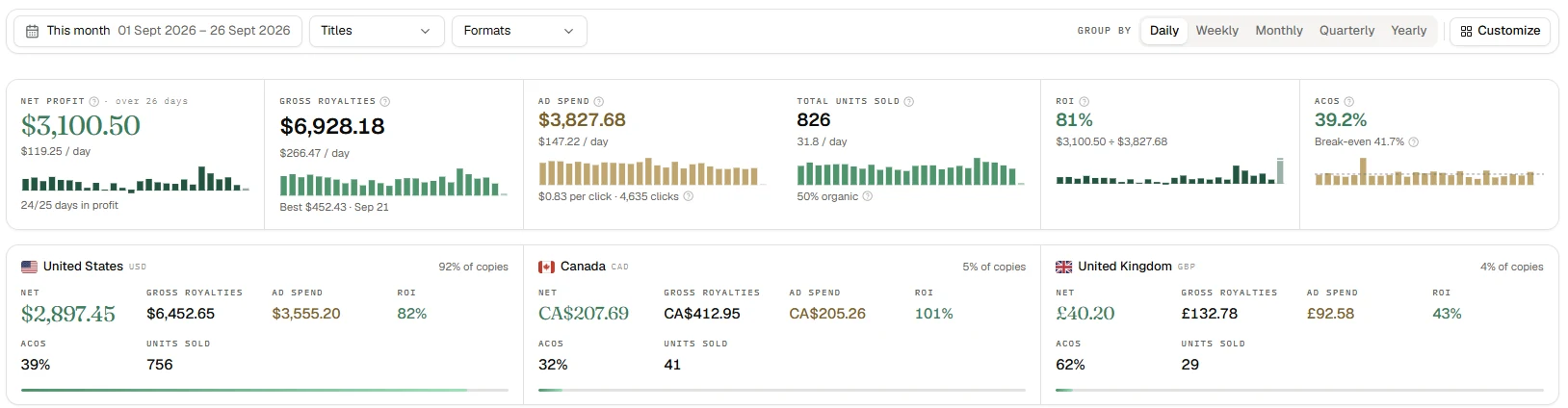1568x408 pixels.
Task: Click the Canada flag icon
Action: pyautogui.click(x=546, y=267)
